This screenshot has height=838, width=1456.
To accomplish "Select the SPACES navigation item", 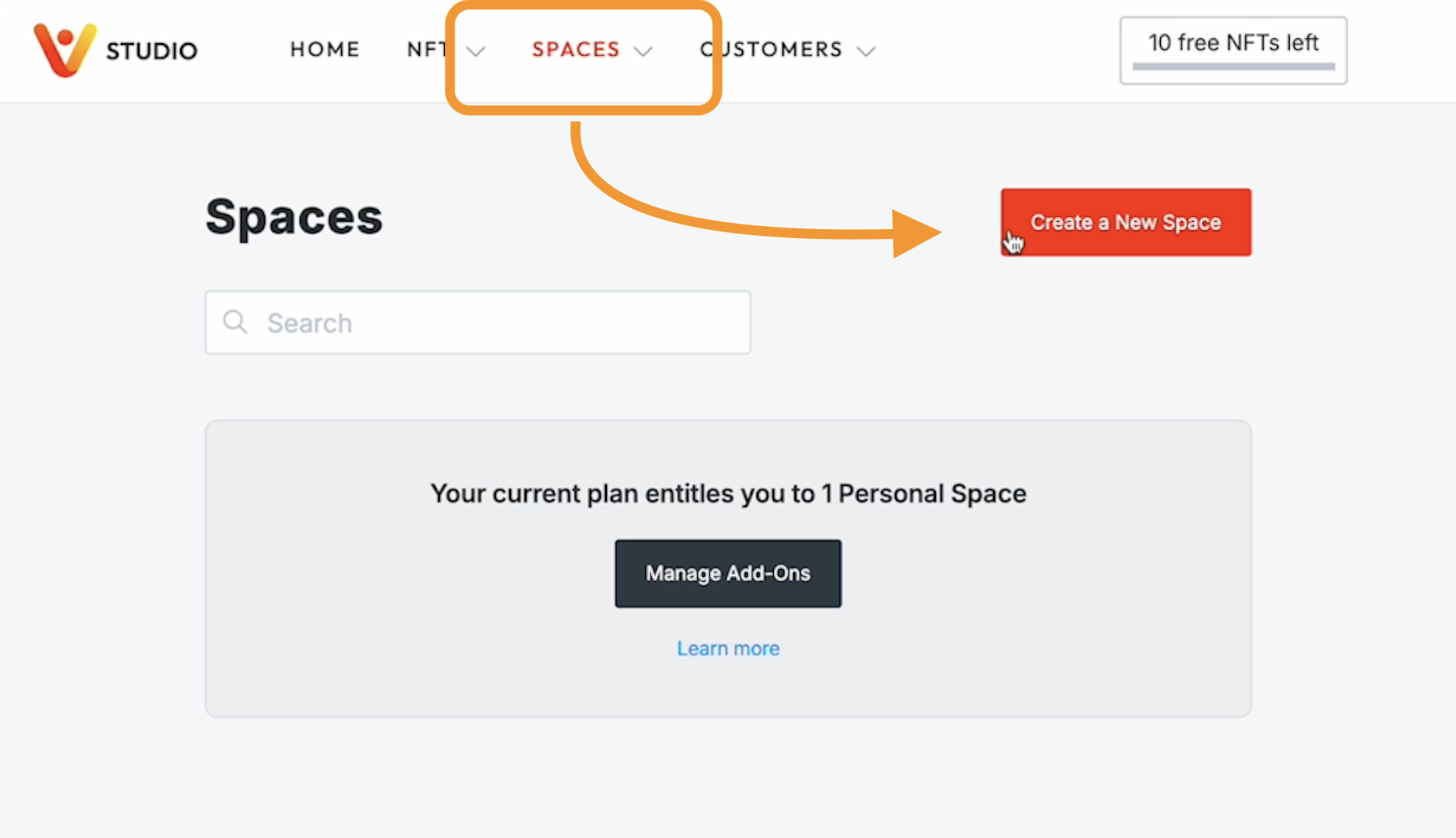I will click(x=576, y=50).
